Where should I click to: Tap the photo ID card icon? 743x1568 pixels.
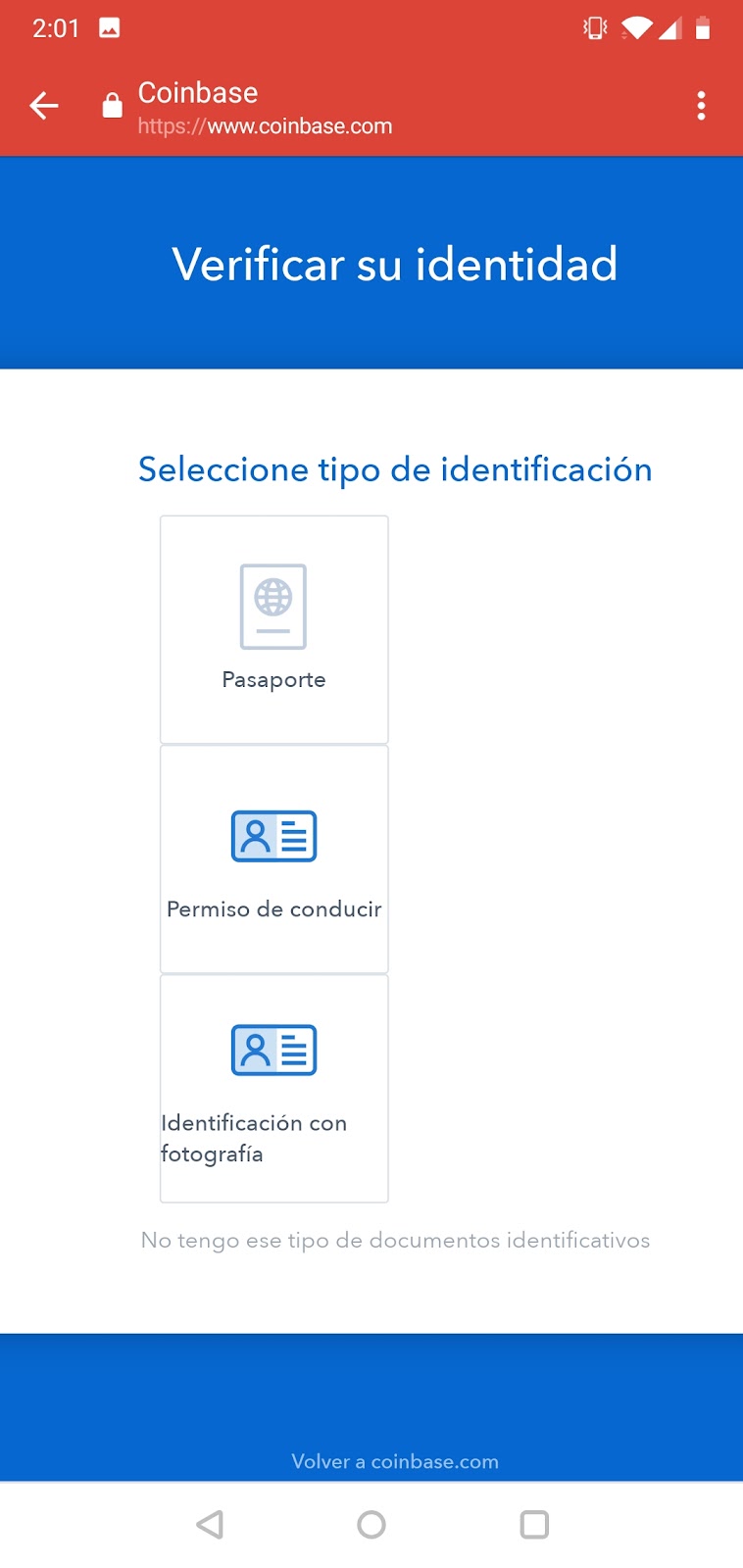click(273, 1050)
